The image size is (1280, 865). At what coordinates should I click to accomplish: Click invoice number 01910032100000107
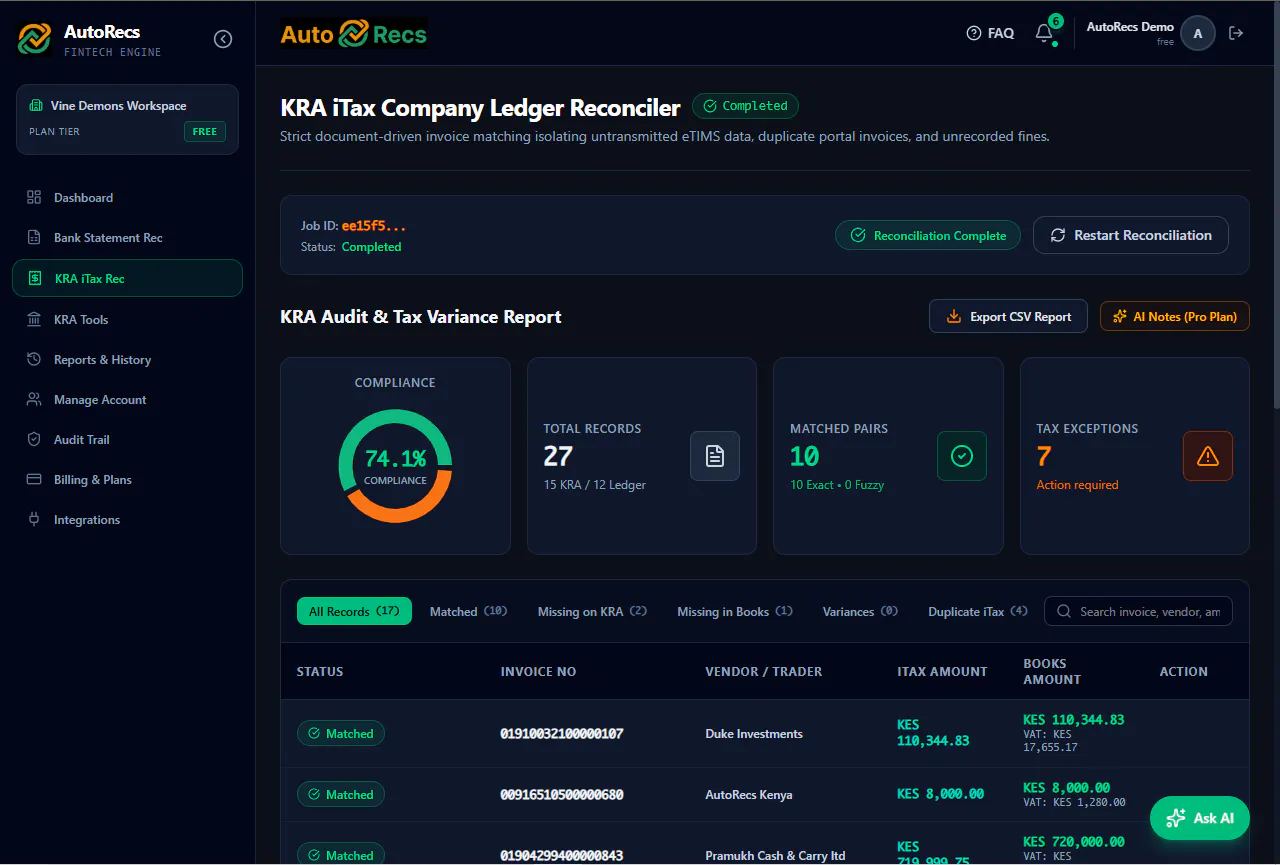pyautogui.click(x=562, y=734)
